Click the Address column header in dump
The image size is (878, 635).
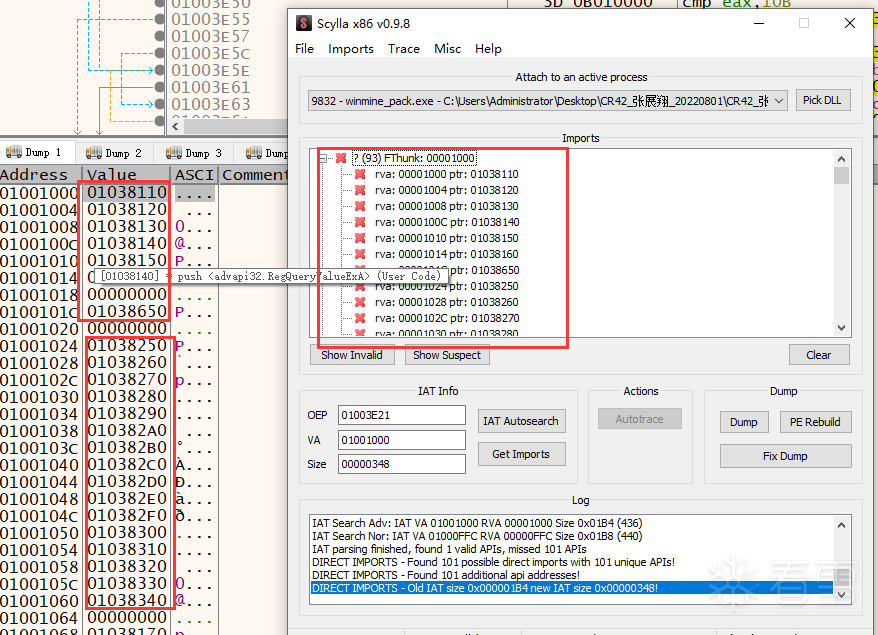40,175
